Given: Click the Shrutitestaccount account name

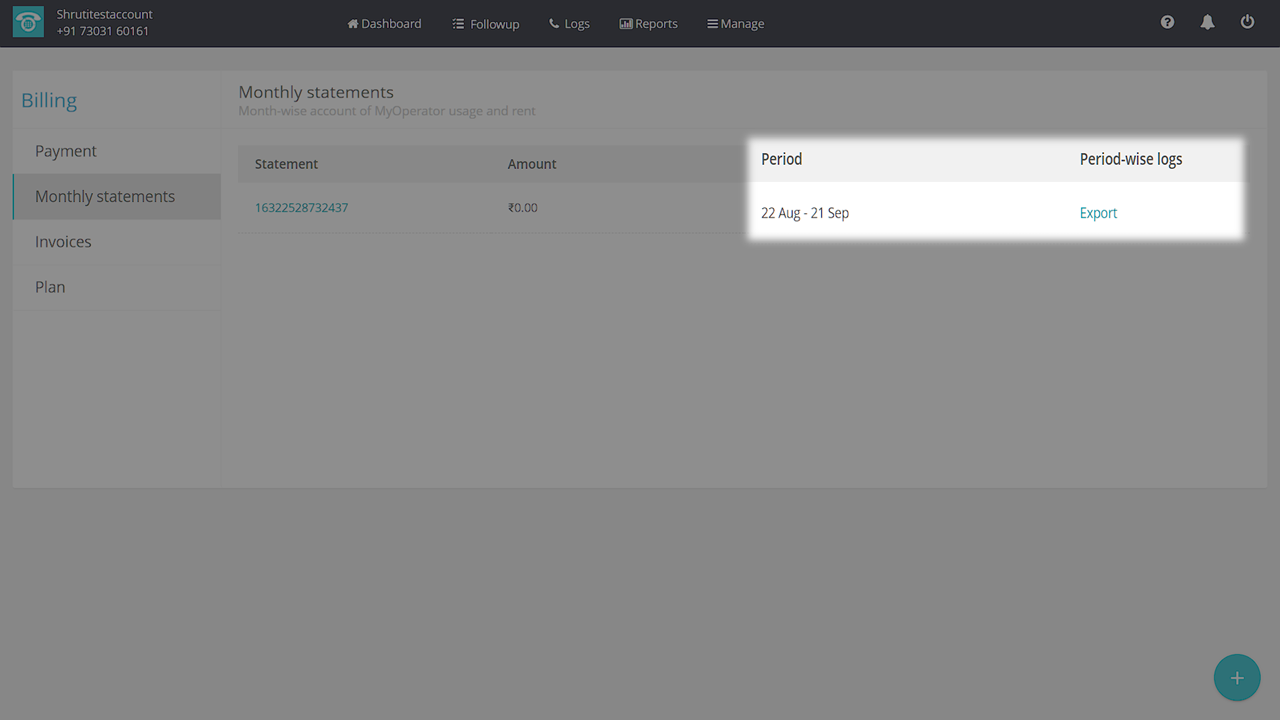Looking at the screenshot, I should point(105,15).
